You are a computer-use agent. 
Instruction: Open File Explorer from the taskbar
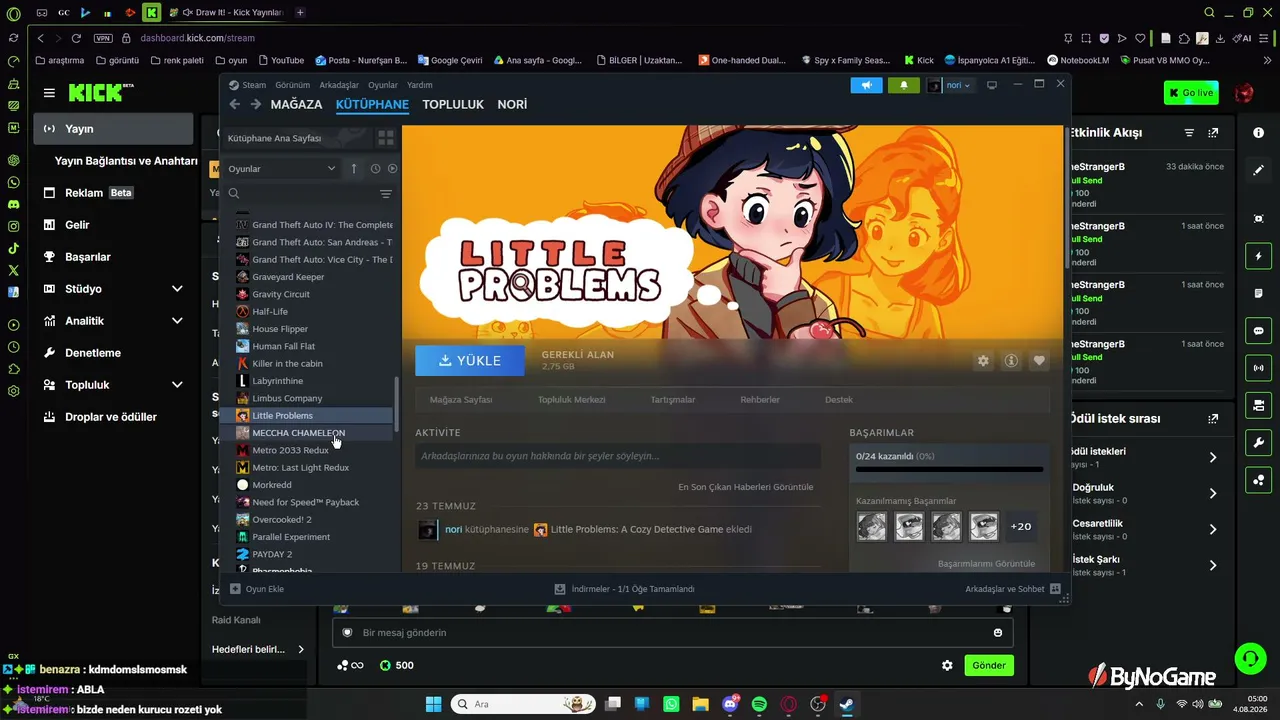tap(700, 704)
